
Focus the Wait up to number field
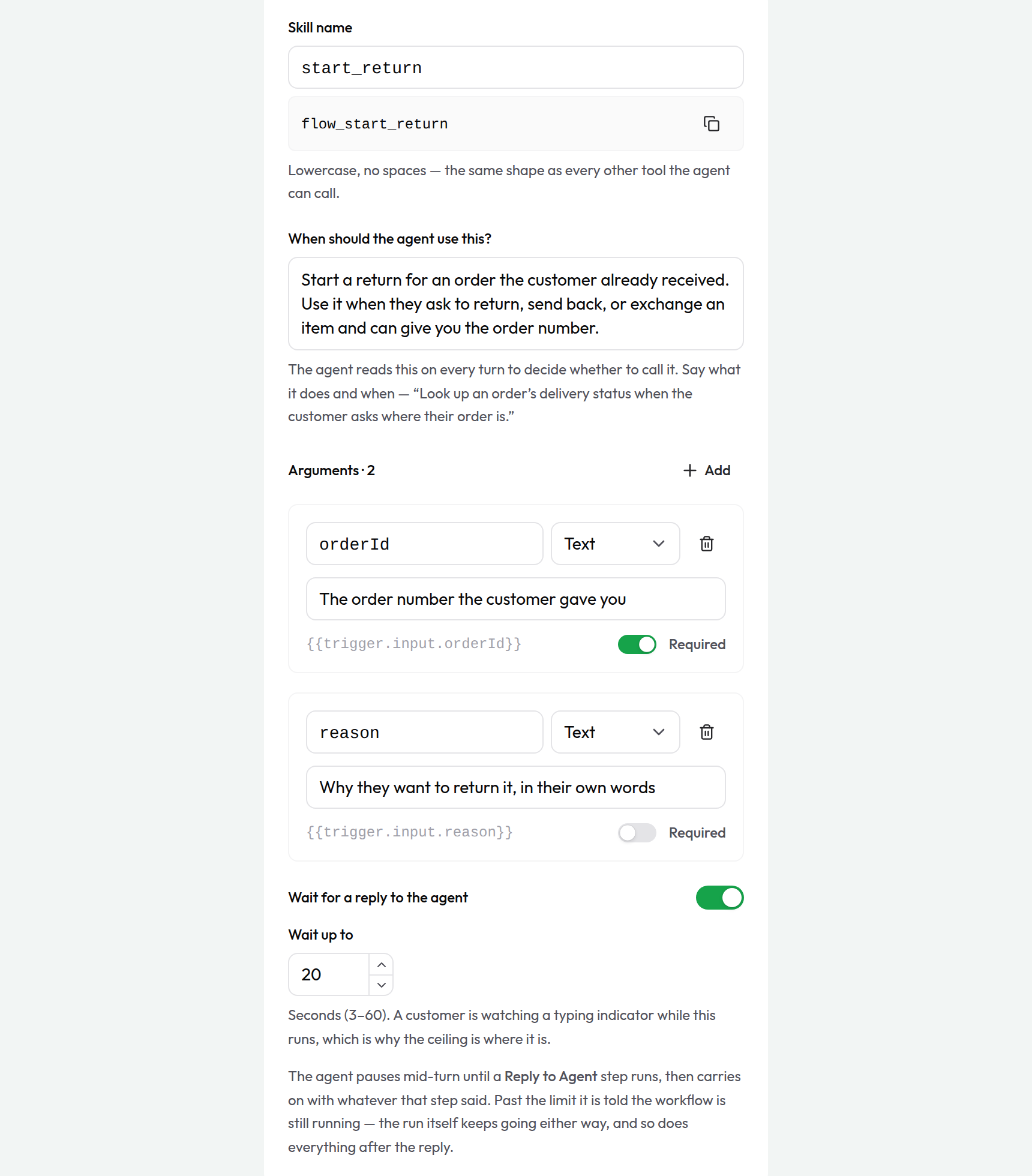point(329,974)
